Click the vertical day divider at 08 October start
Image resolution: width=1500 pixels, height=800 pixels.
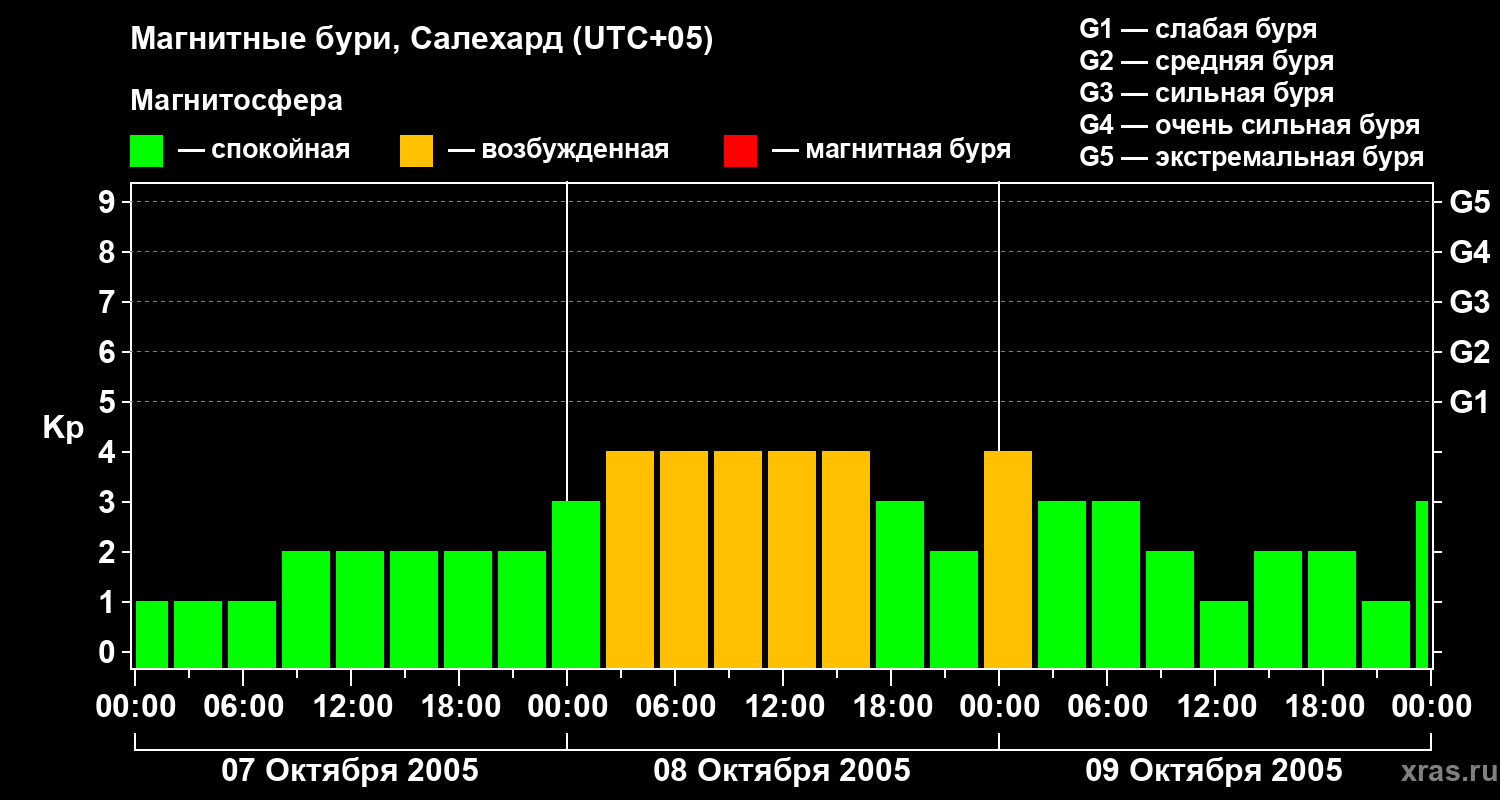click(567, 340)
